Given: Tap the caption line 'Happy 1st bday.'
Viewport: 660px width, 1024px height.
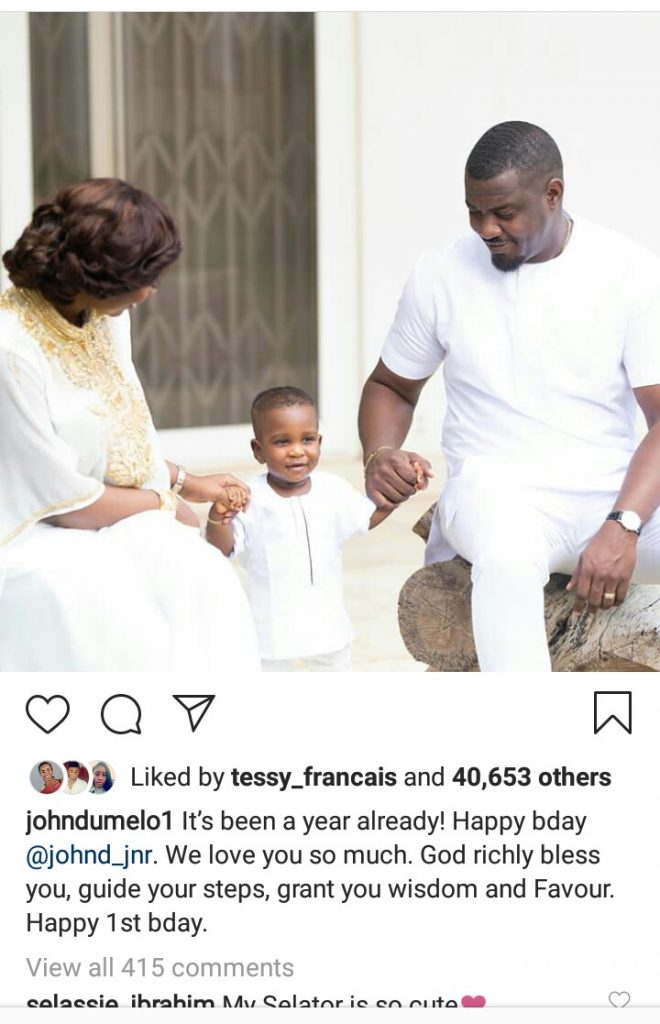Looking at the screenshot, I should [116, 923].
